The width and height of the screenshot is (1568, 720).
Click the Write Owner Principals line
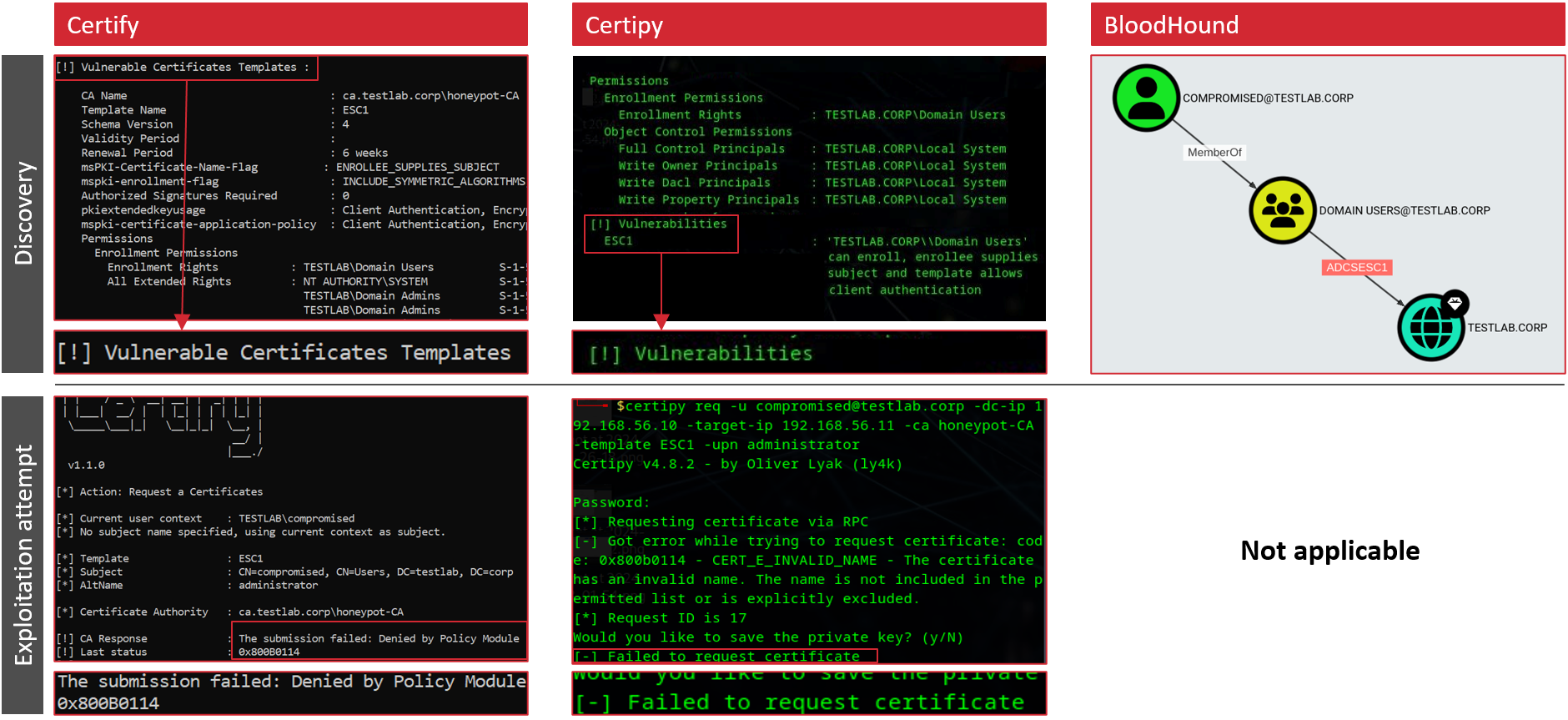point(812,166)
